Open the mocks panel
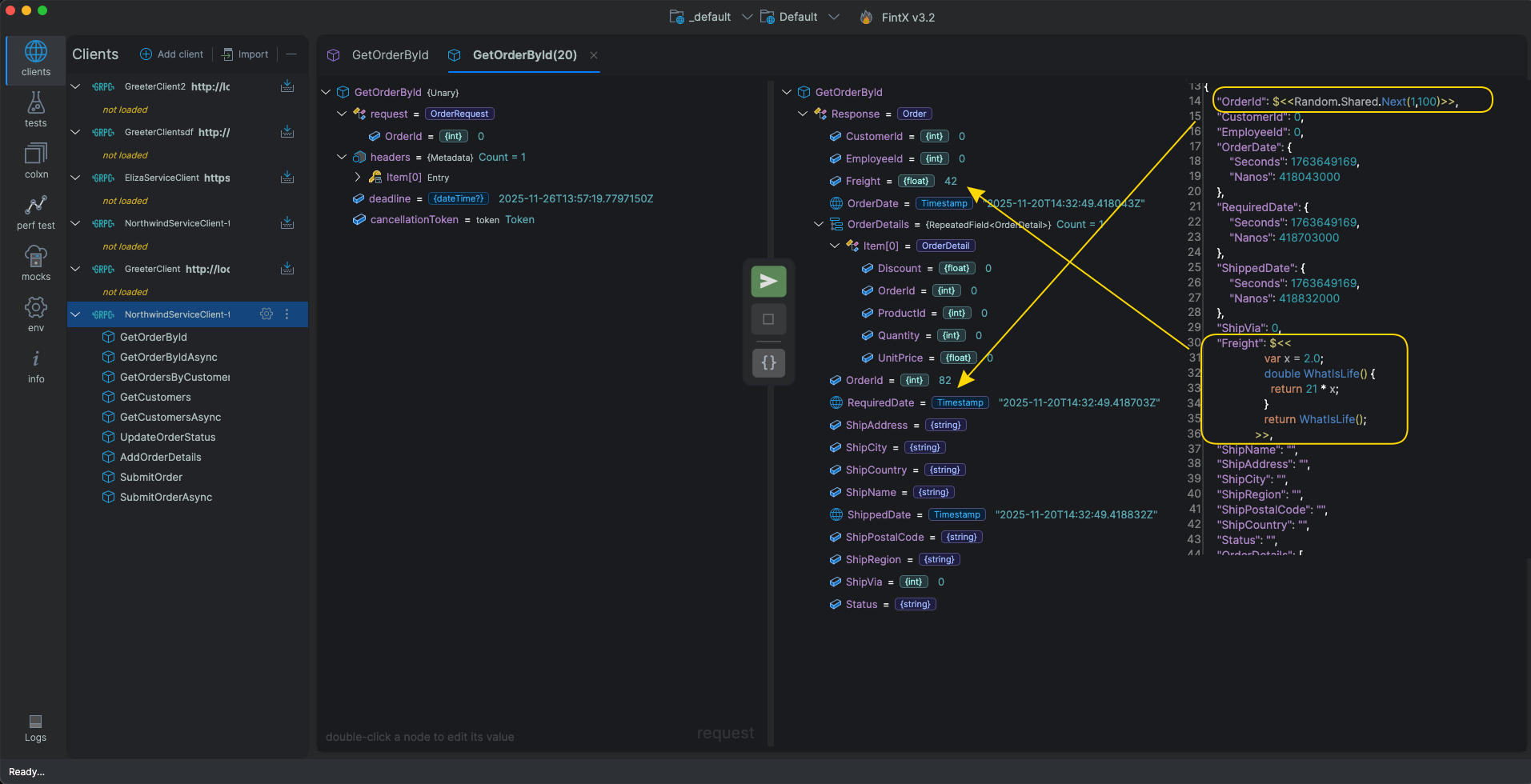This screenshot has width=1531, height=784. (36, 263)
